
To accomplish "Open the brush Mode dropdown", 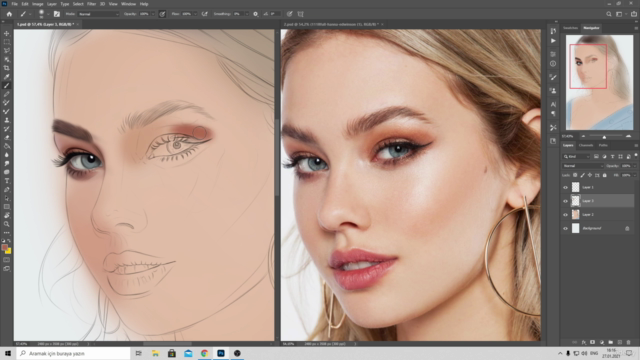I will 98,14.
